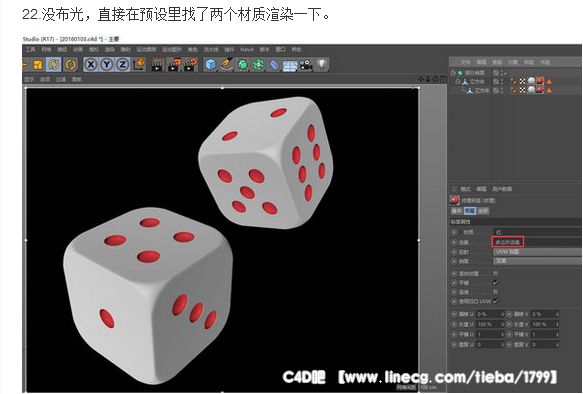
Task: Click the recent-tool rotate icon beside X lock
Action: tap(70, 65)
